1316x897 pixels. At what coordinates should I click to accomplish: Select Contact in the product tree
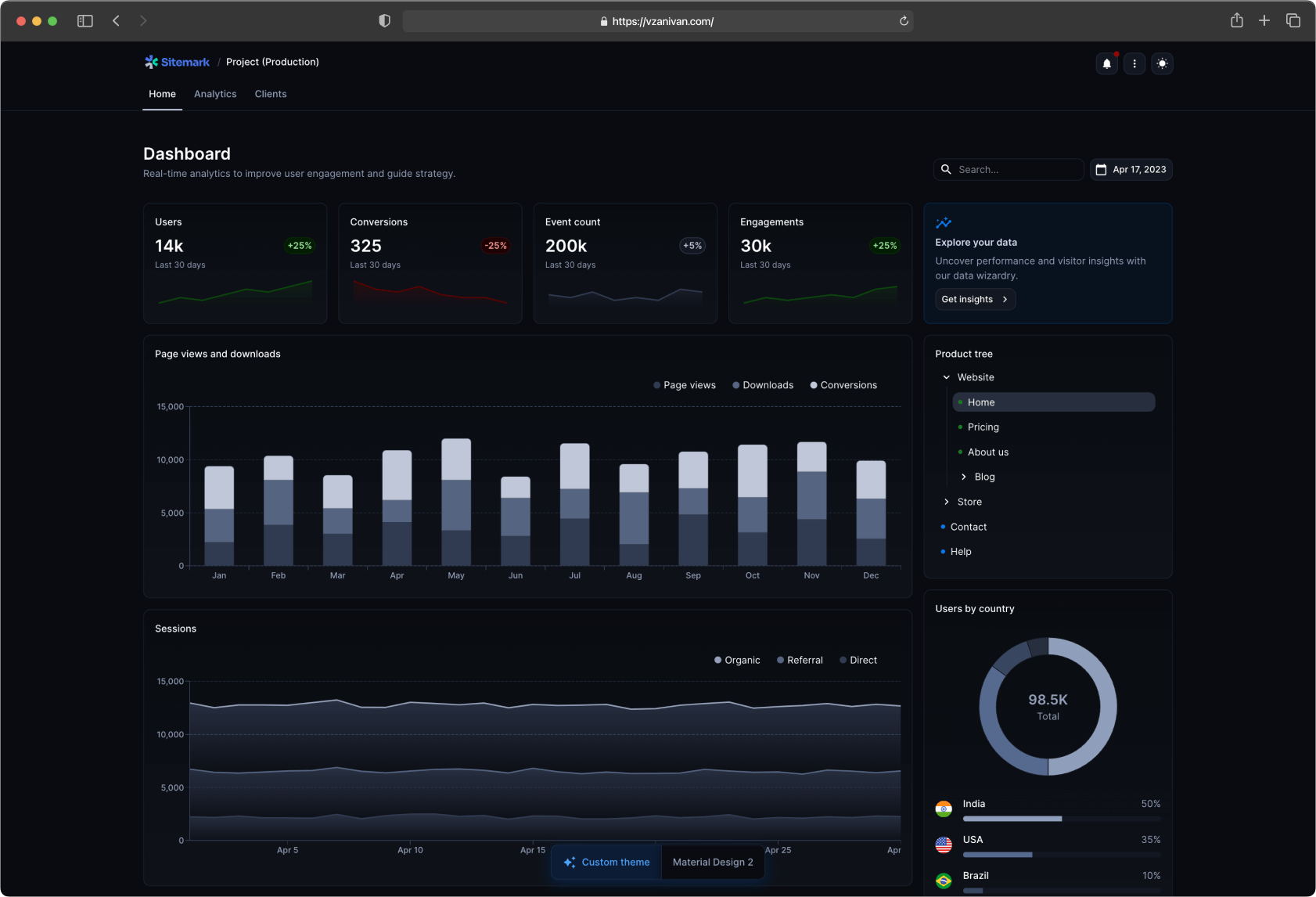pos(1045,527)
